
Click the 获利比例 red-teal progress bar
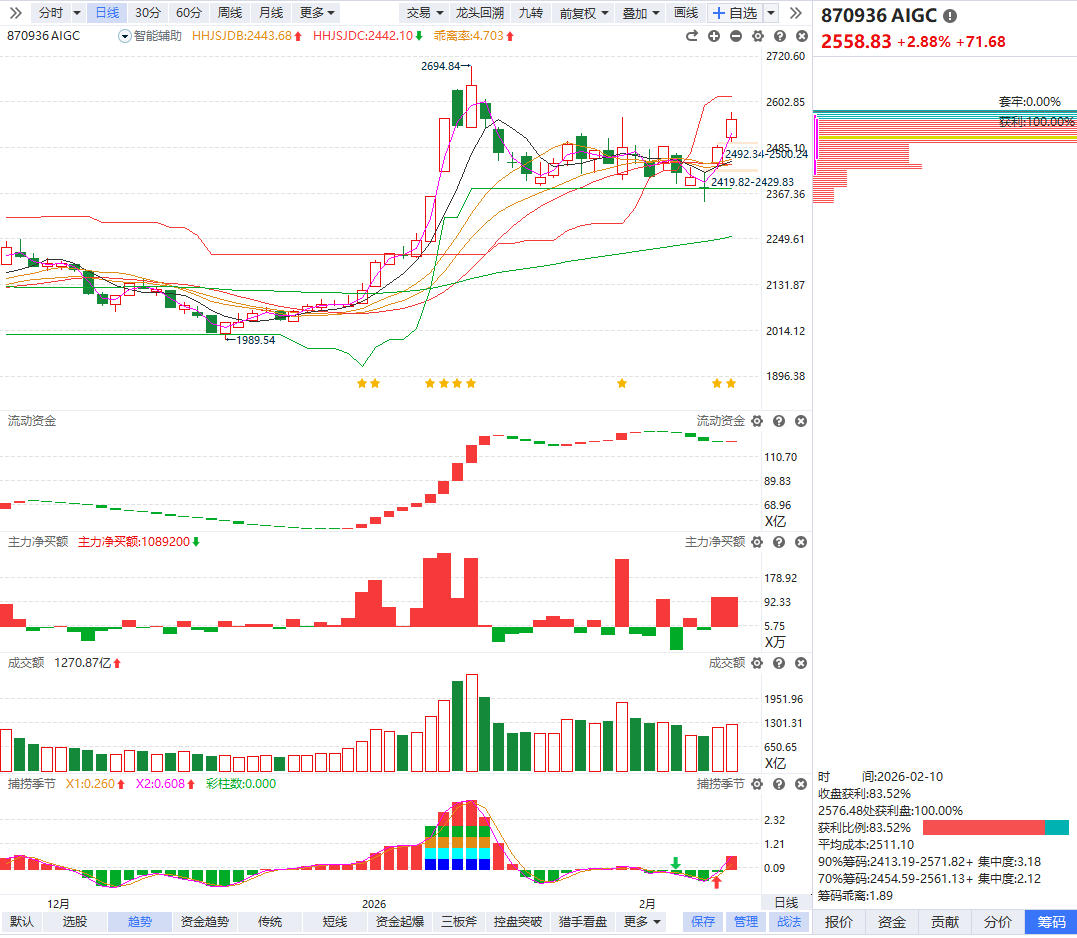(x=995, y=828)
